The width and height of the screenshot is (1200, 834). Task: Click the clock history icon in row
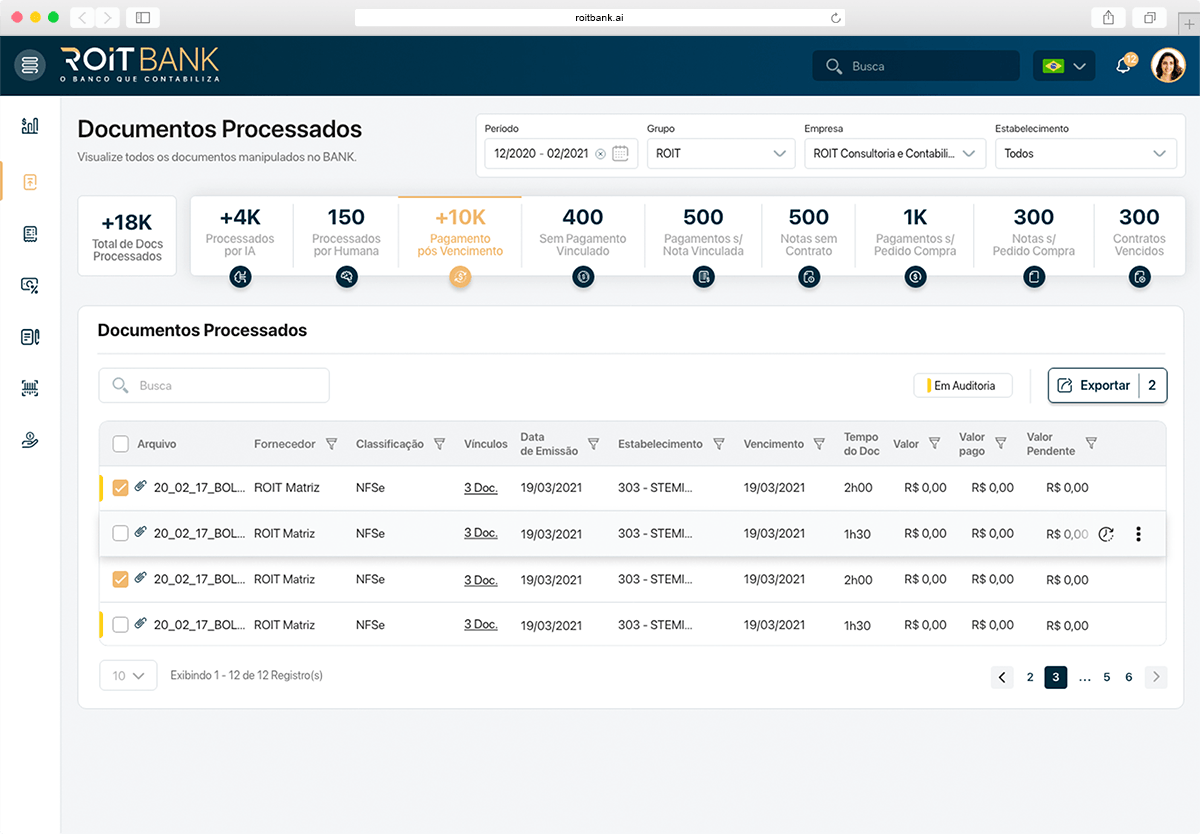tap(1105, 534)
